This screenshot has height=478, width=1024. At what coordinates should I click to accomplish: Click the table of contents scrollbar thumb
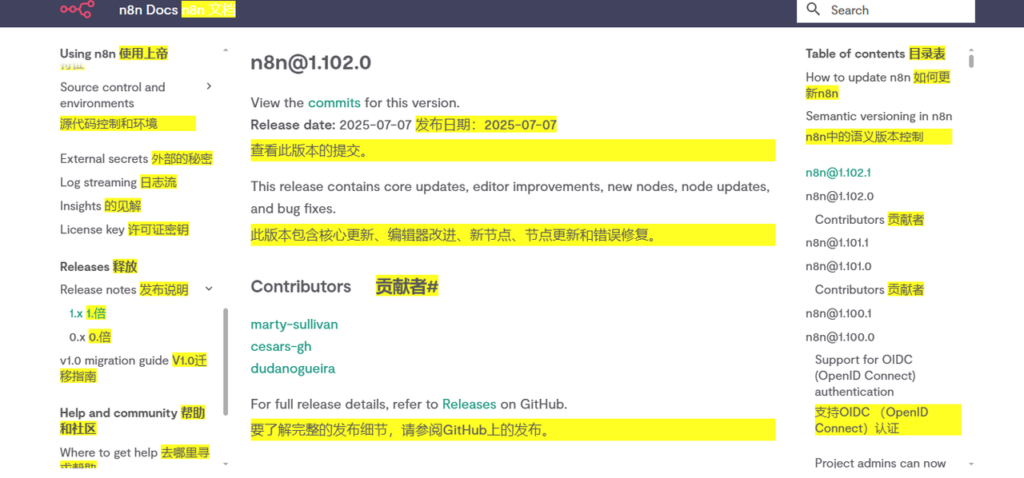971,61
